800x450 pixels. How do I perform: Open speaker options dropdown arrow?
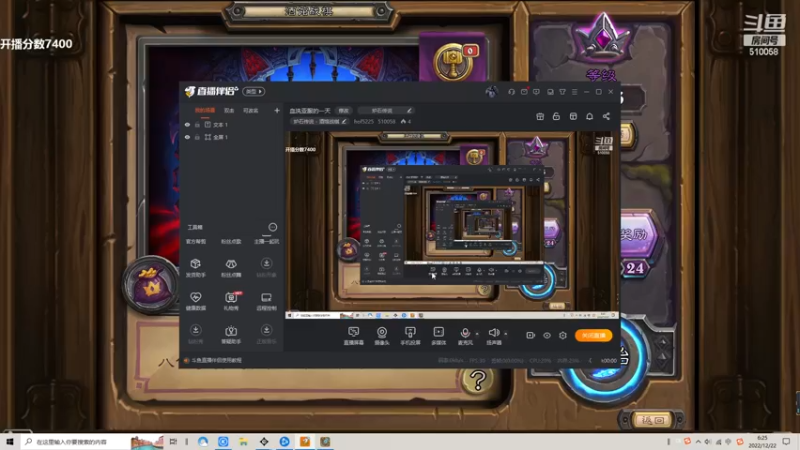[x=506, y=334]
